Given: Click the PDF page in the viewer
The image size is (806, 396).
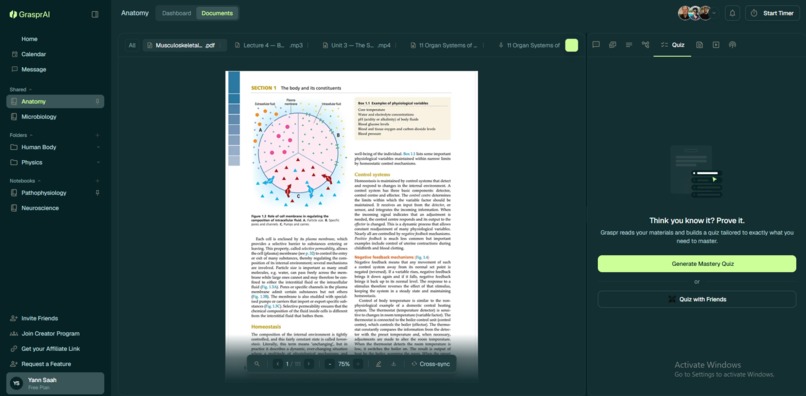Looking at the screenshot, I should point(352,226).
